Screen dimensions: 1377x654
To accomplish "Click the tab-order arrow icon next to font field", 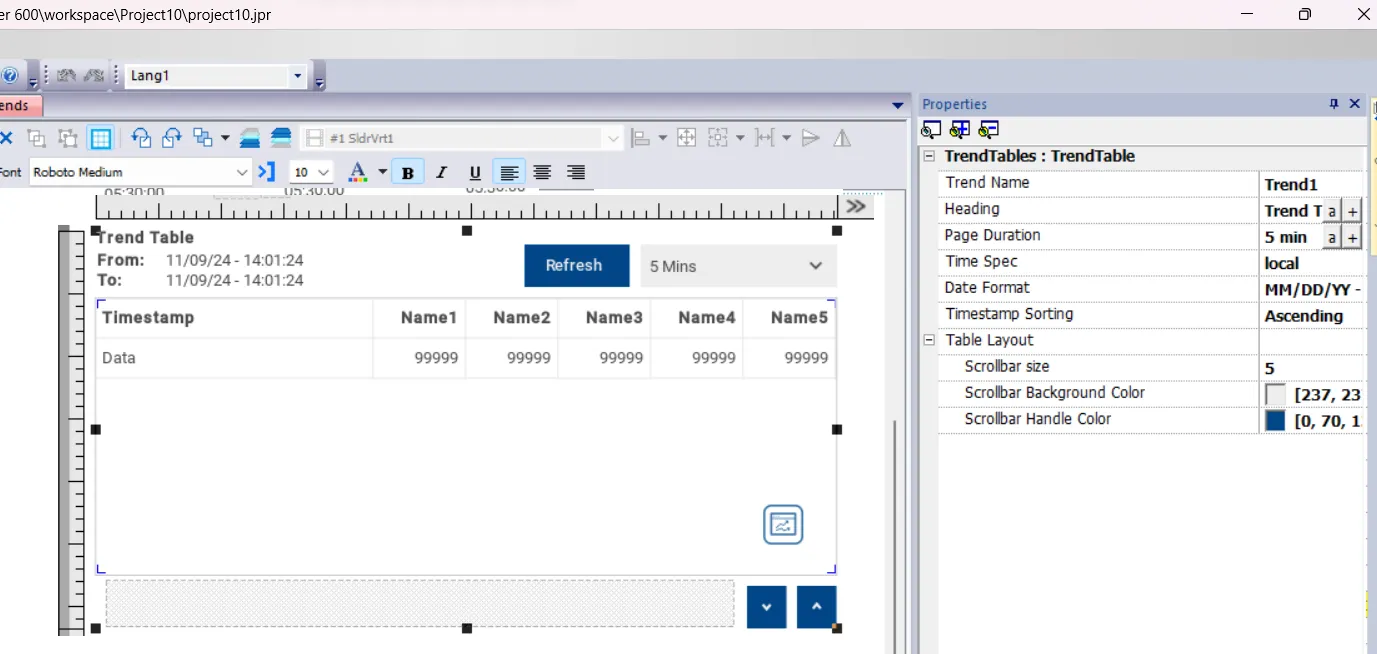I will 266,171.
